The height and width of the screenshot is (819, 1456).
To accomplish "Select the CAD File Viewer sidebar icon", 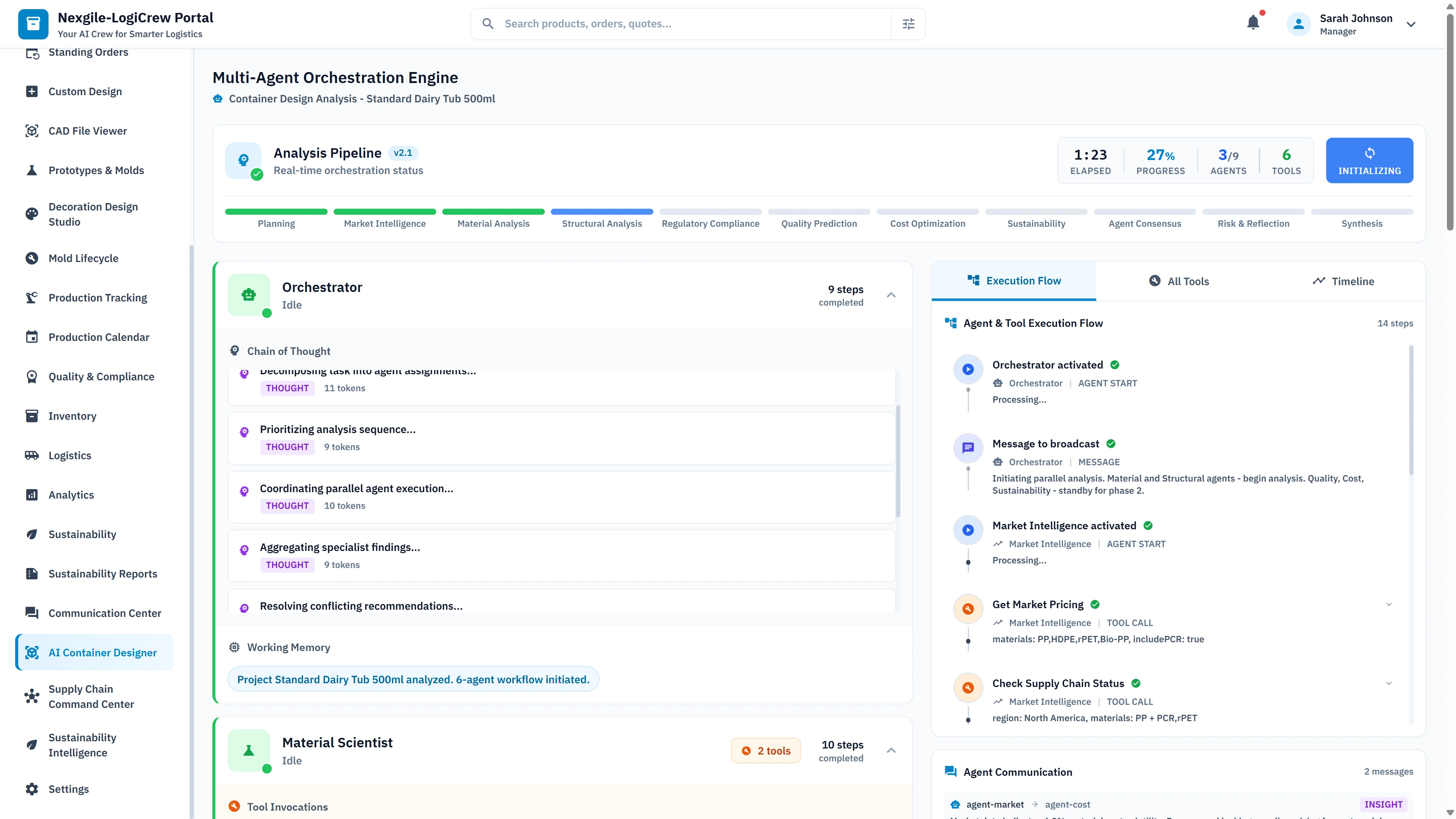I will (32, 130).
